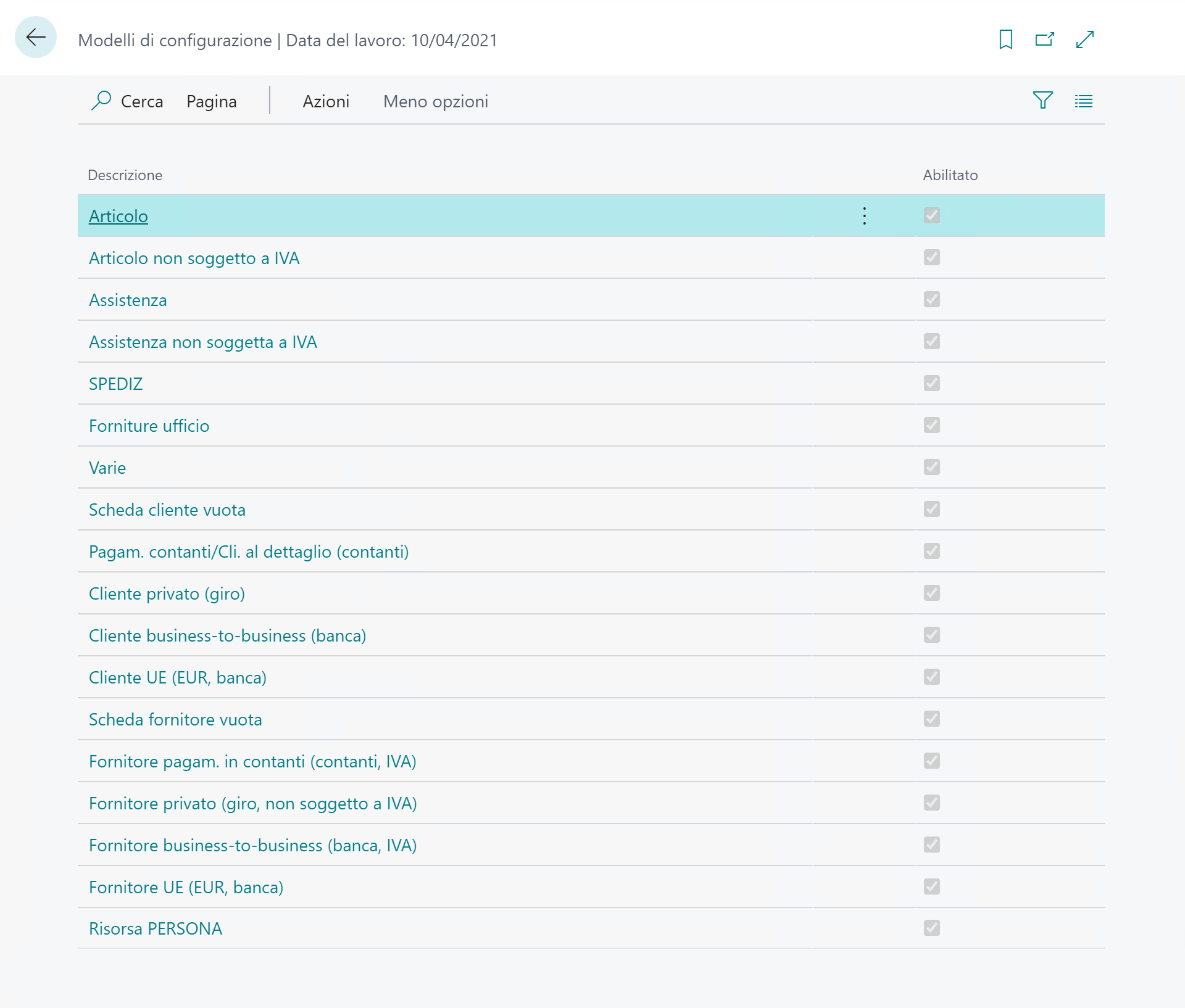Image resolution: width=1185 pixels, height=1008 pixels.
Task: Click the filter funnel icon
Action: 1042,101
